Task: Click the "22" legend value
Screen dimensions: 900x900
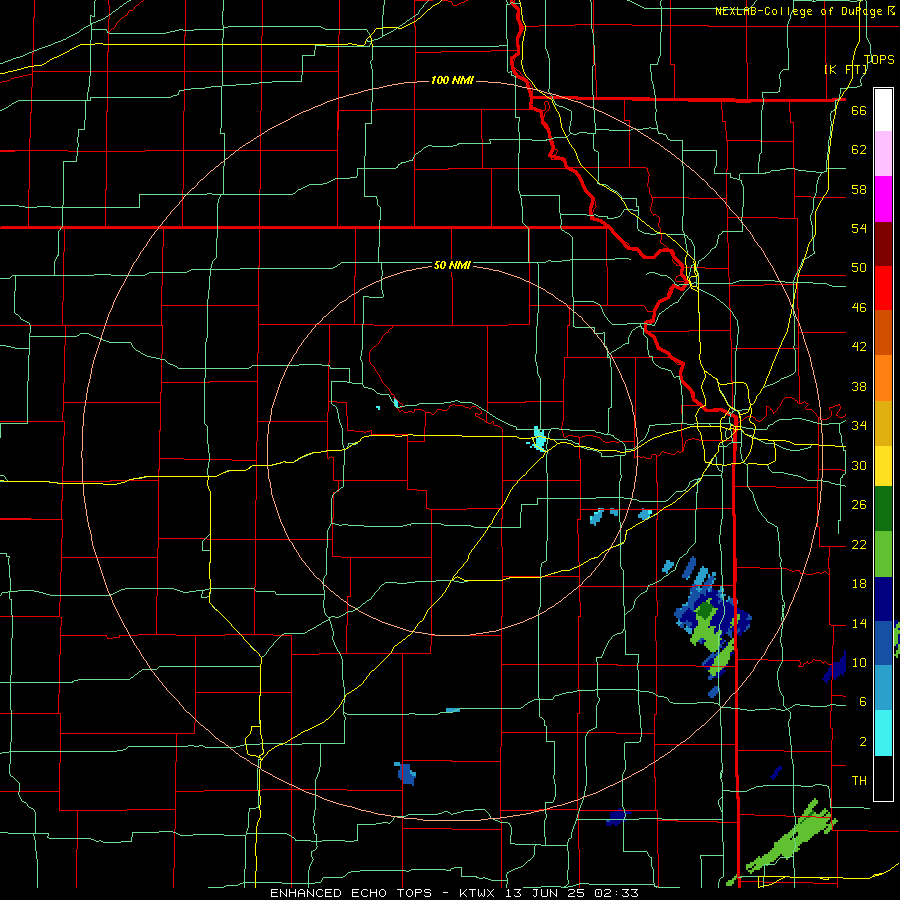Action: click(x=859, y=544)
